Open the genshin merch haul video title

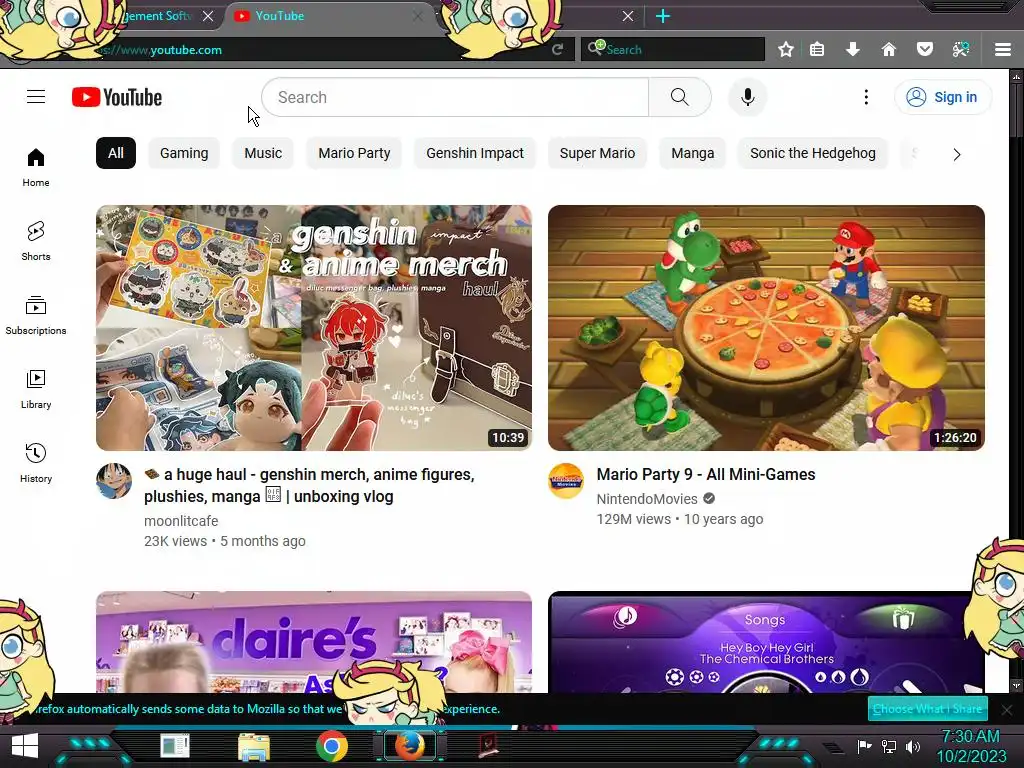[x=310, y=485]
